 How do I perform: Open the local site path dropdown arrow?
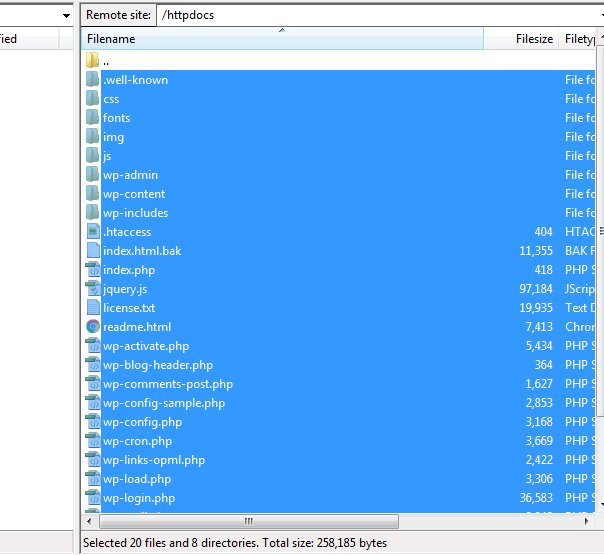[66, 15]
